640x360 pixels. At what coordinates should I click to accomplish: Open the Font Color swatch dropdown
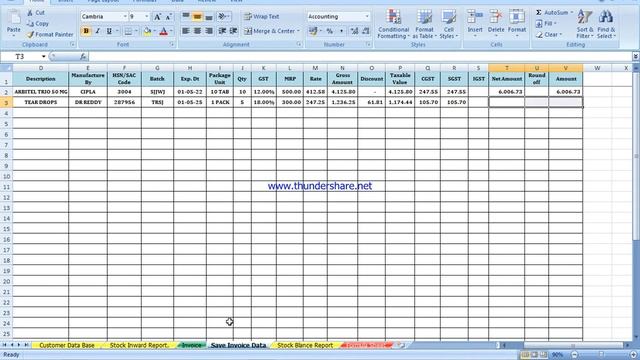pyautogui.click(x=171, y=31)
